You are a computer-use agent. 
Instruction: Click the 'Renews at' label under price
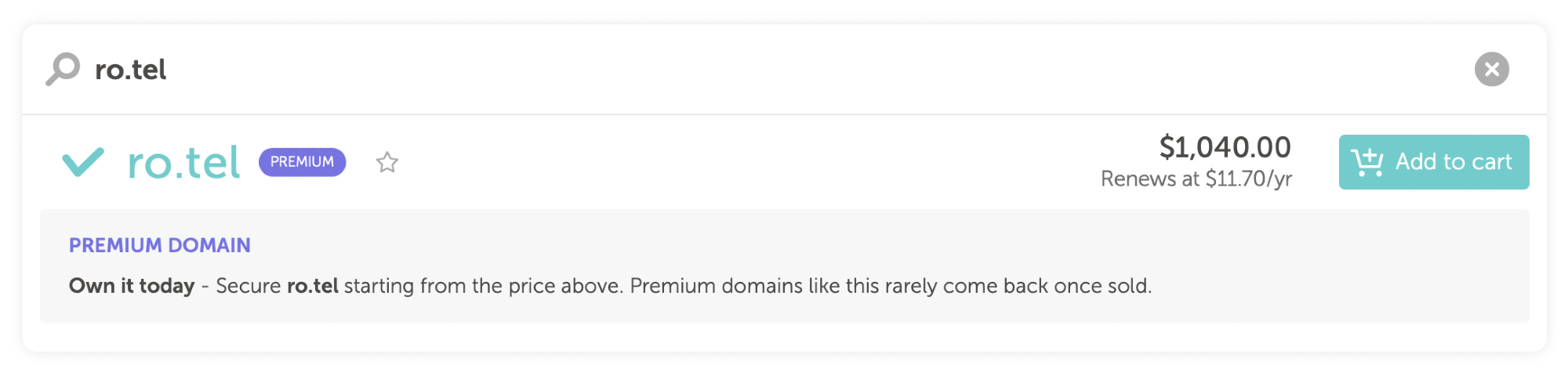point(1149,179)
